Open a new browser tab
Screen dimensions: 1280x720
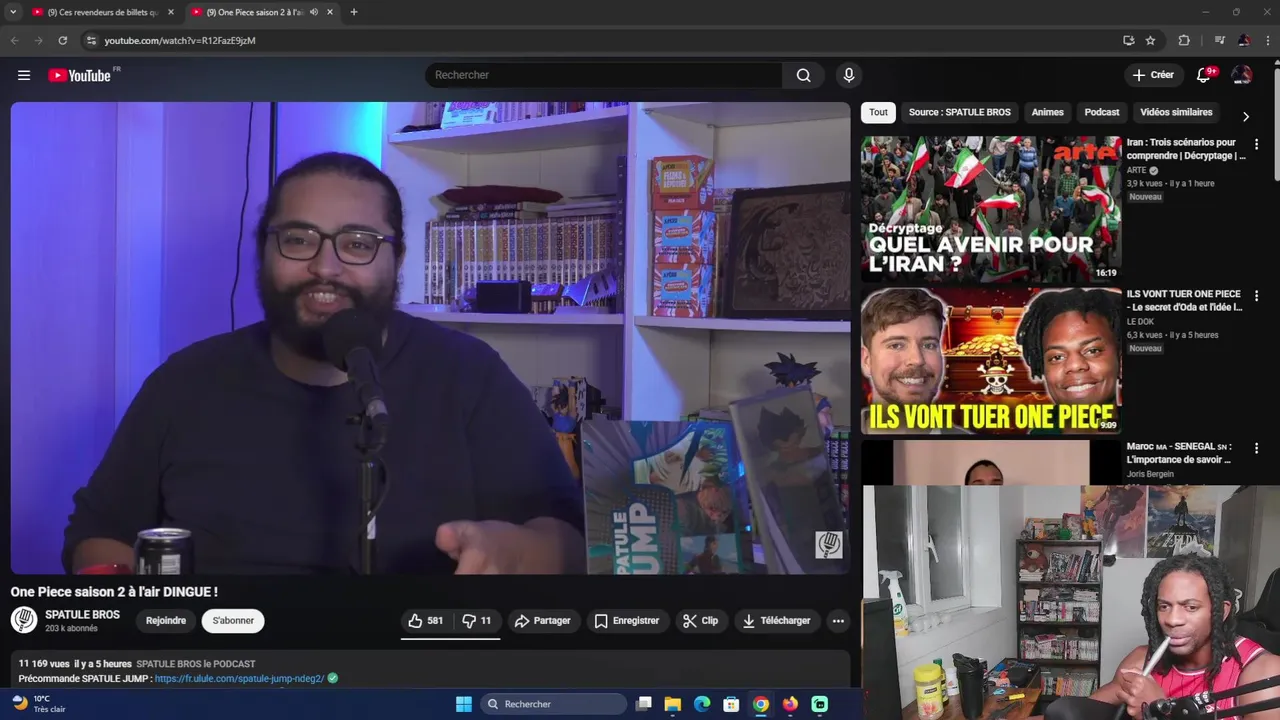[353, 12]
